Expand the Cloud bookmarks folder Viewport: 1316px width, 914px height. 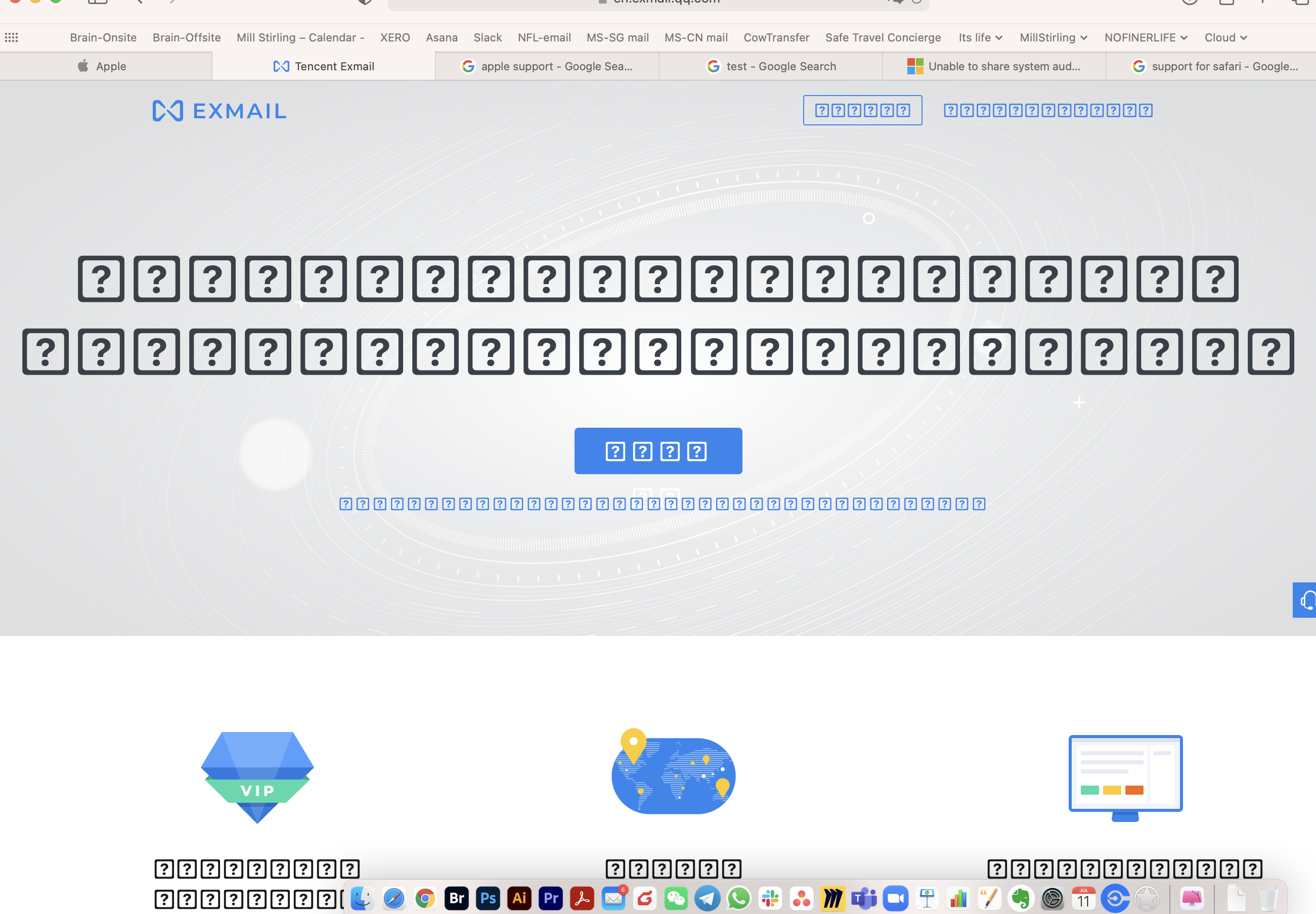(x=1225, y=38)
